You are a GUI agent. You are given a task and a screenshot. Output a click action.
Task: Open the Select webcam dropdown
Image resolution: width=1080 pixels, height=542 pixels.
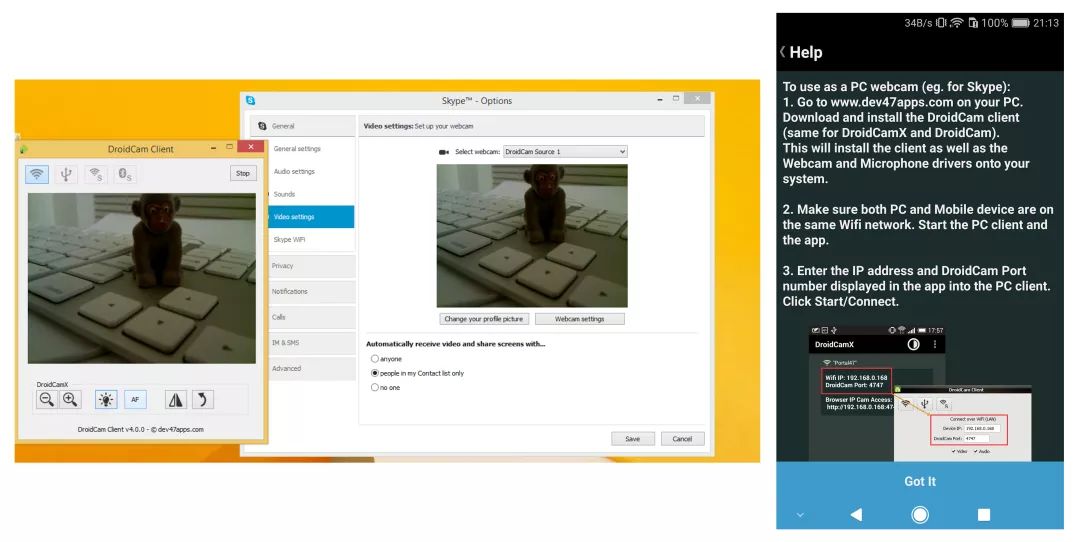click(x=565, y=152)
